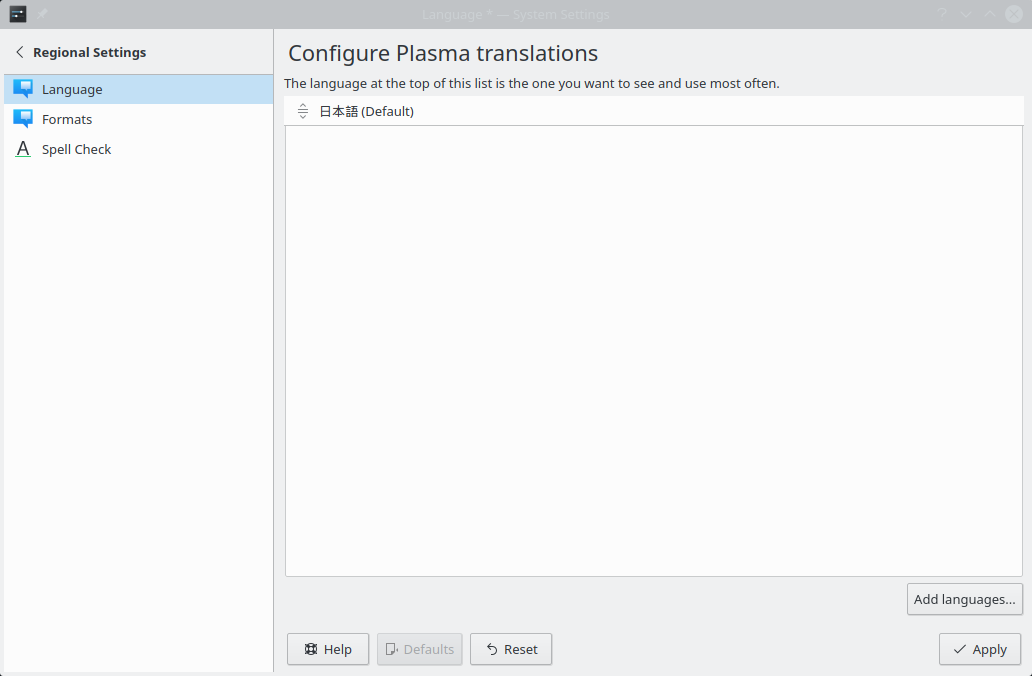This screenshot has height=676, width=1032.
Task: Minimize the System Settings window
Action: (x=966, y=14)
